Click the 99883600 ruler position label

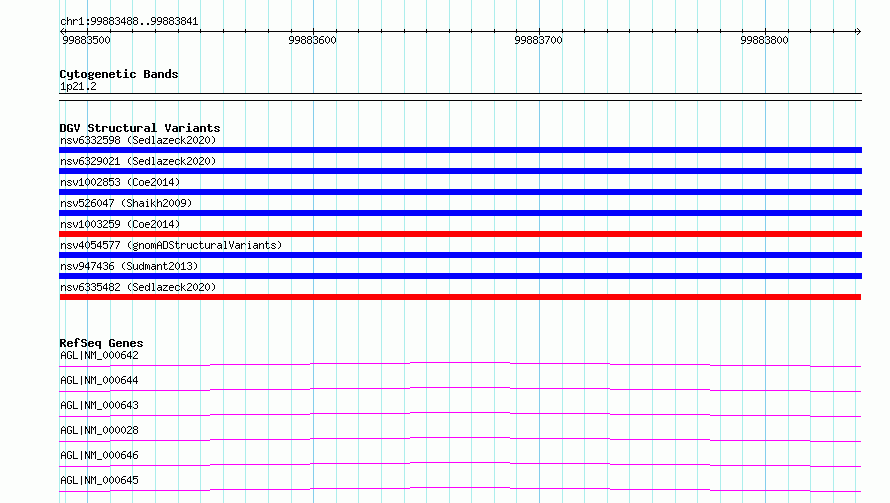[312, 40]
